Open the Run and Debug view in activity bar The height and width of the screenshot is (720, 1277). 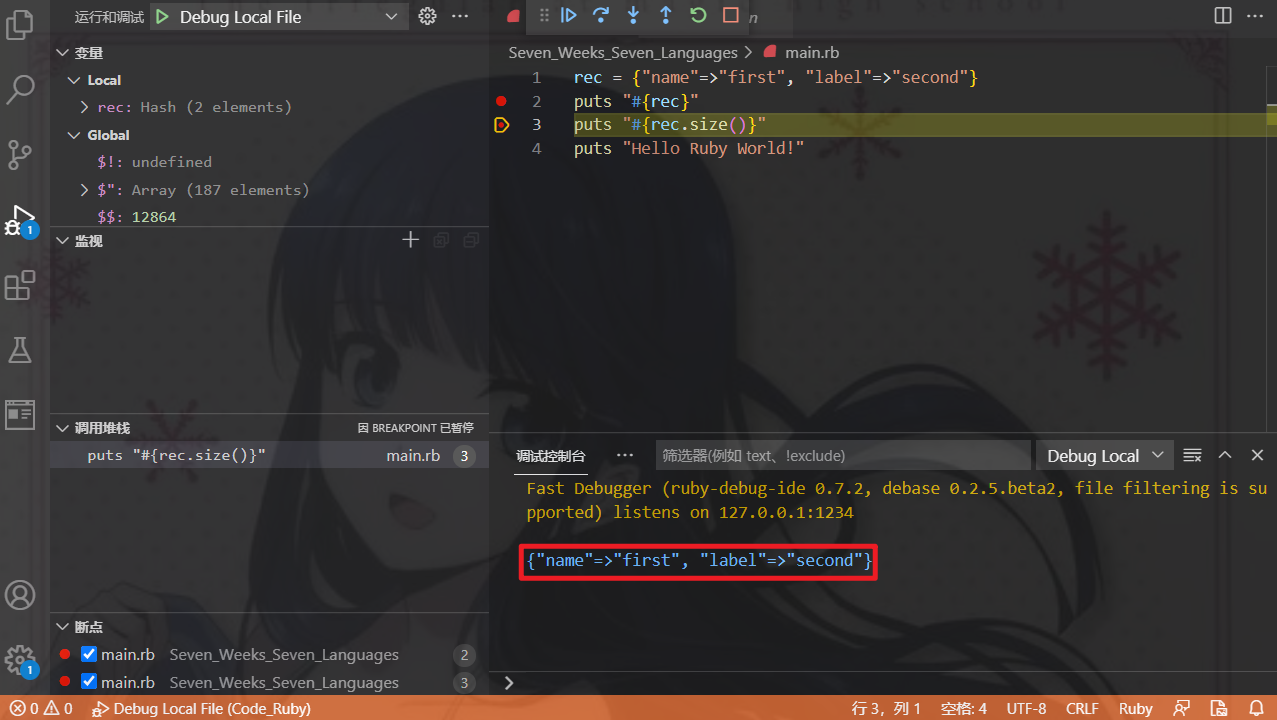click(20, 218)
